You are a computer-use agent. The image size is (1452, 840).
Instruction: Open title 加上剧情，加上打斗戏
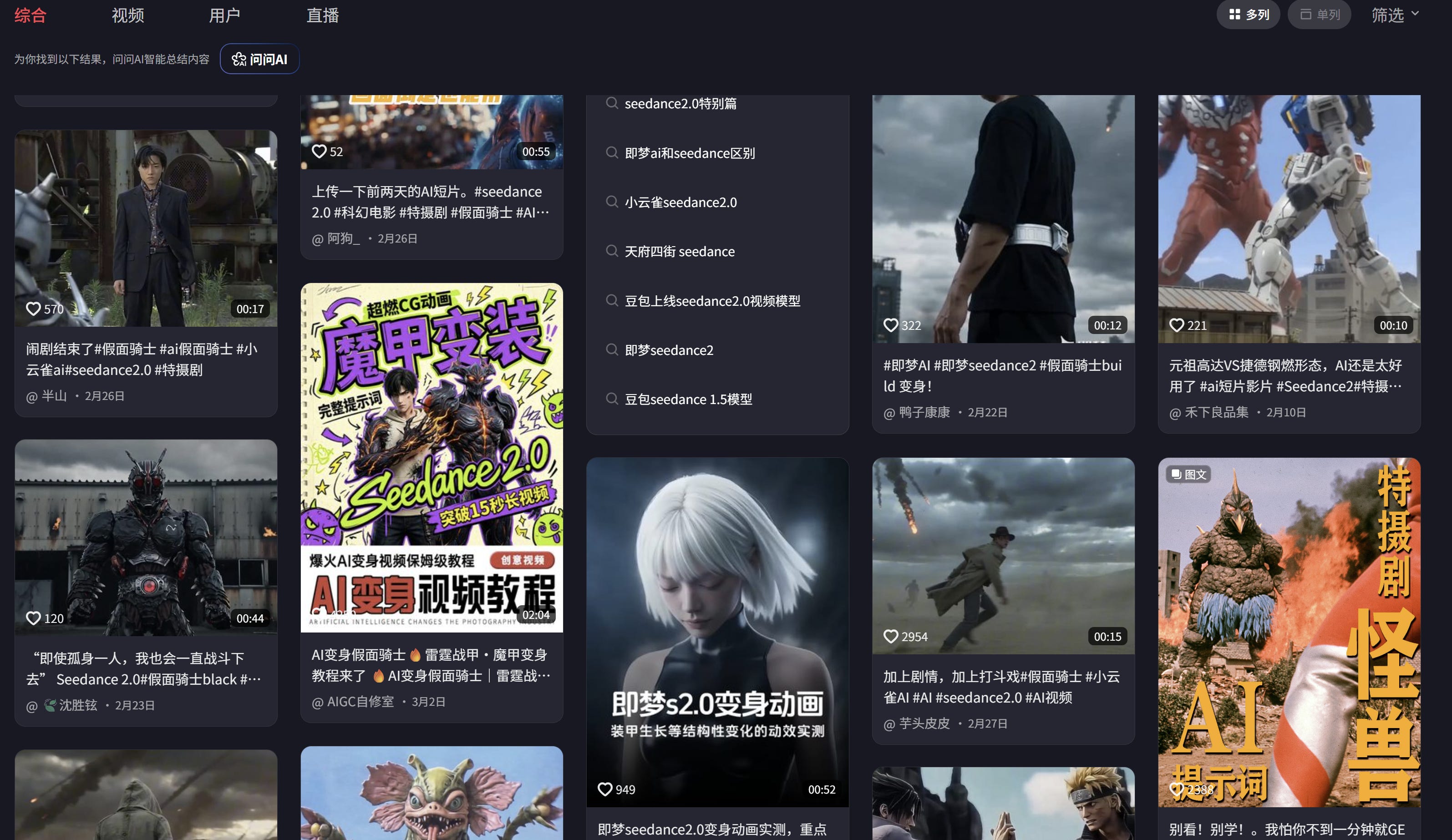[1001, 687]
